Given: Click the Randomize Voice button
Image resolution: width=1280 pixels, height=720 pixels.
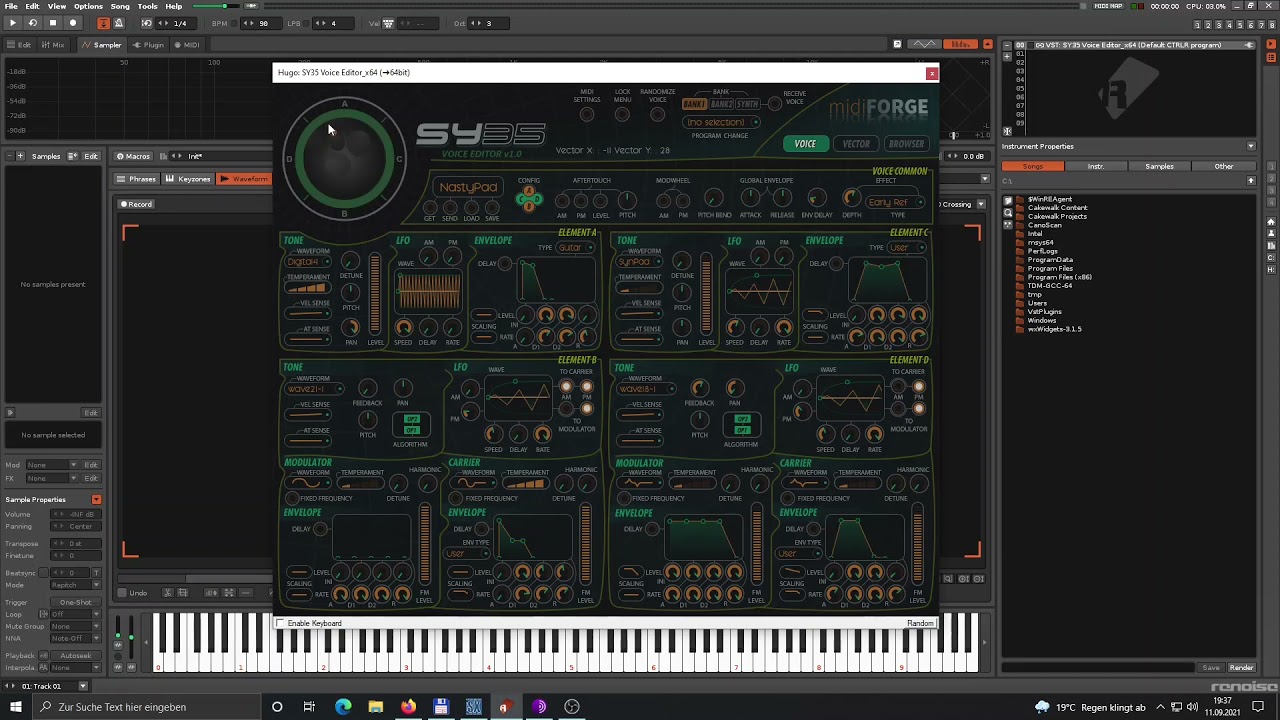Looking at the screenshot, I should point(657,114).
